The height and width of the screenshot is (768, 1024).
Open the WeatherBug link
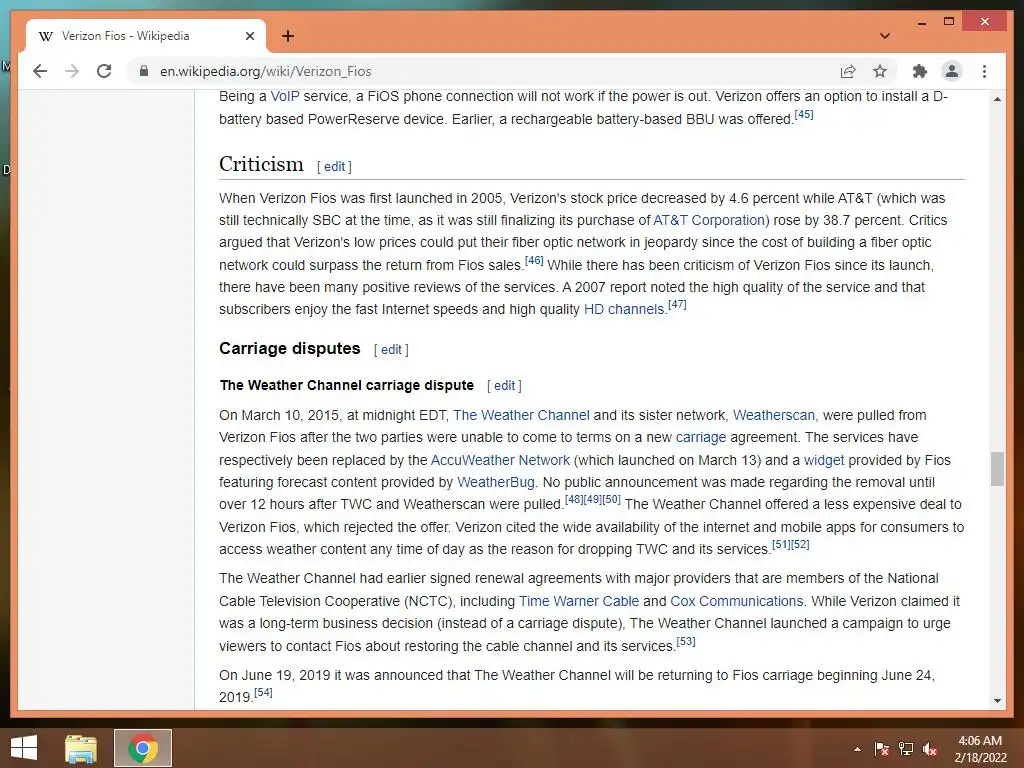pyautogui.click(x=496, y=482)
